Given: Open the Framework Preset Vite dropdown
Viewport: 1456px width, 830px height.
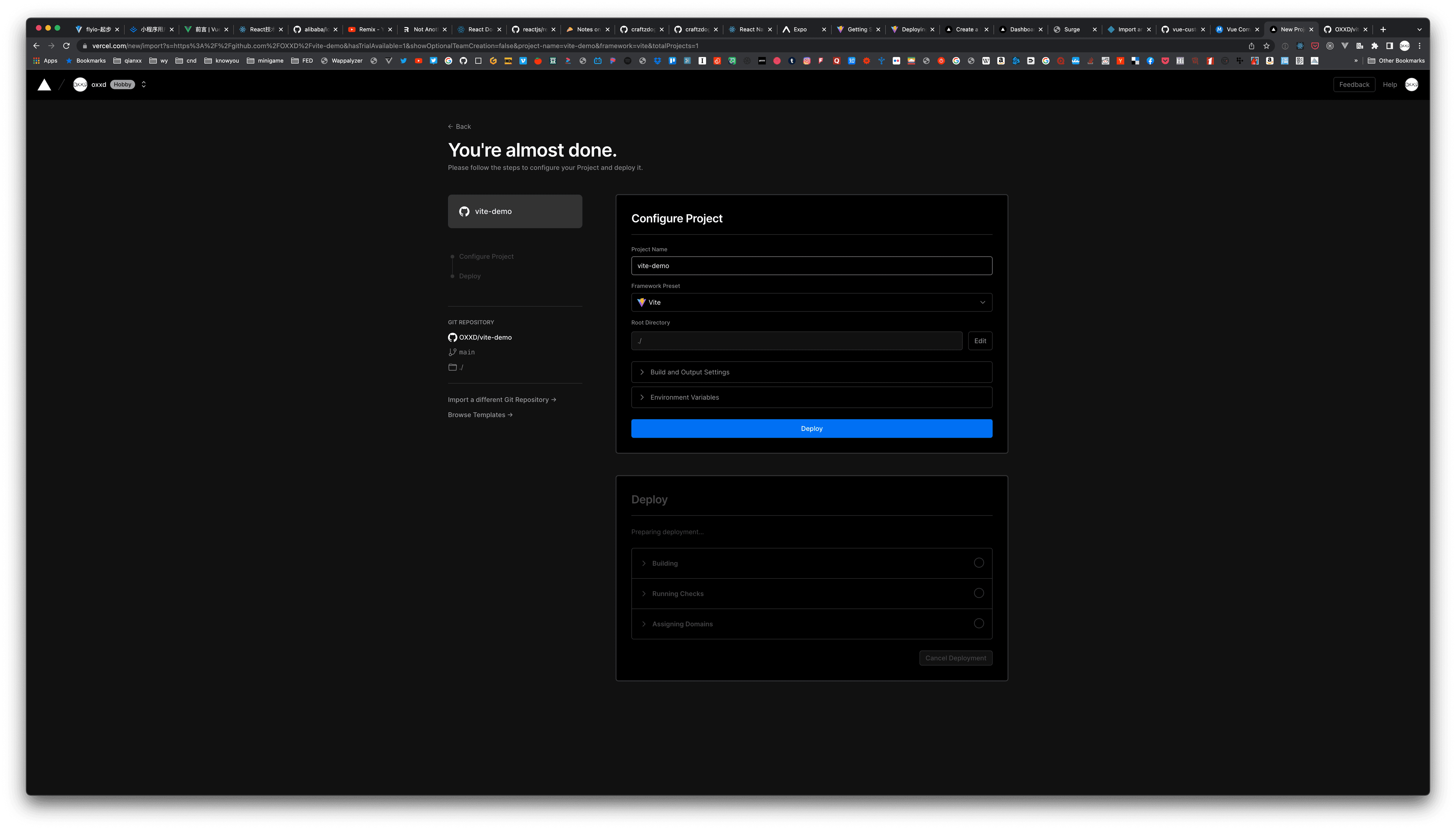Looking at the screenshot, I should [x=811, y=302].
